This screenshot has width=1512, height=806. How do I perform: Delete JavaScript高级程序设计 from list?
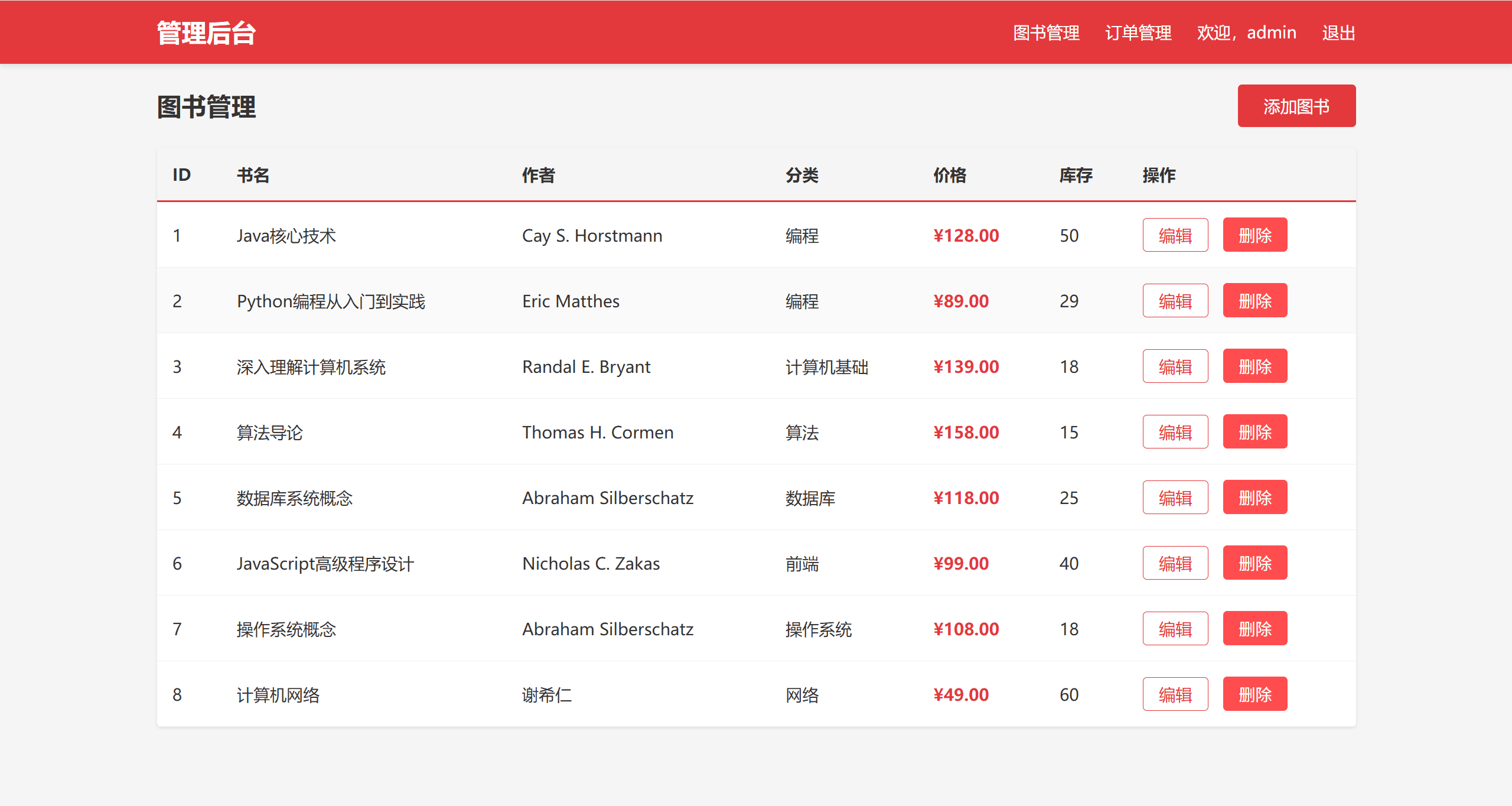(x=1255, y=563)
